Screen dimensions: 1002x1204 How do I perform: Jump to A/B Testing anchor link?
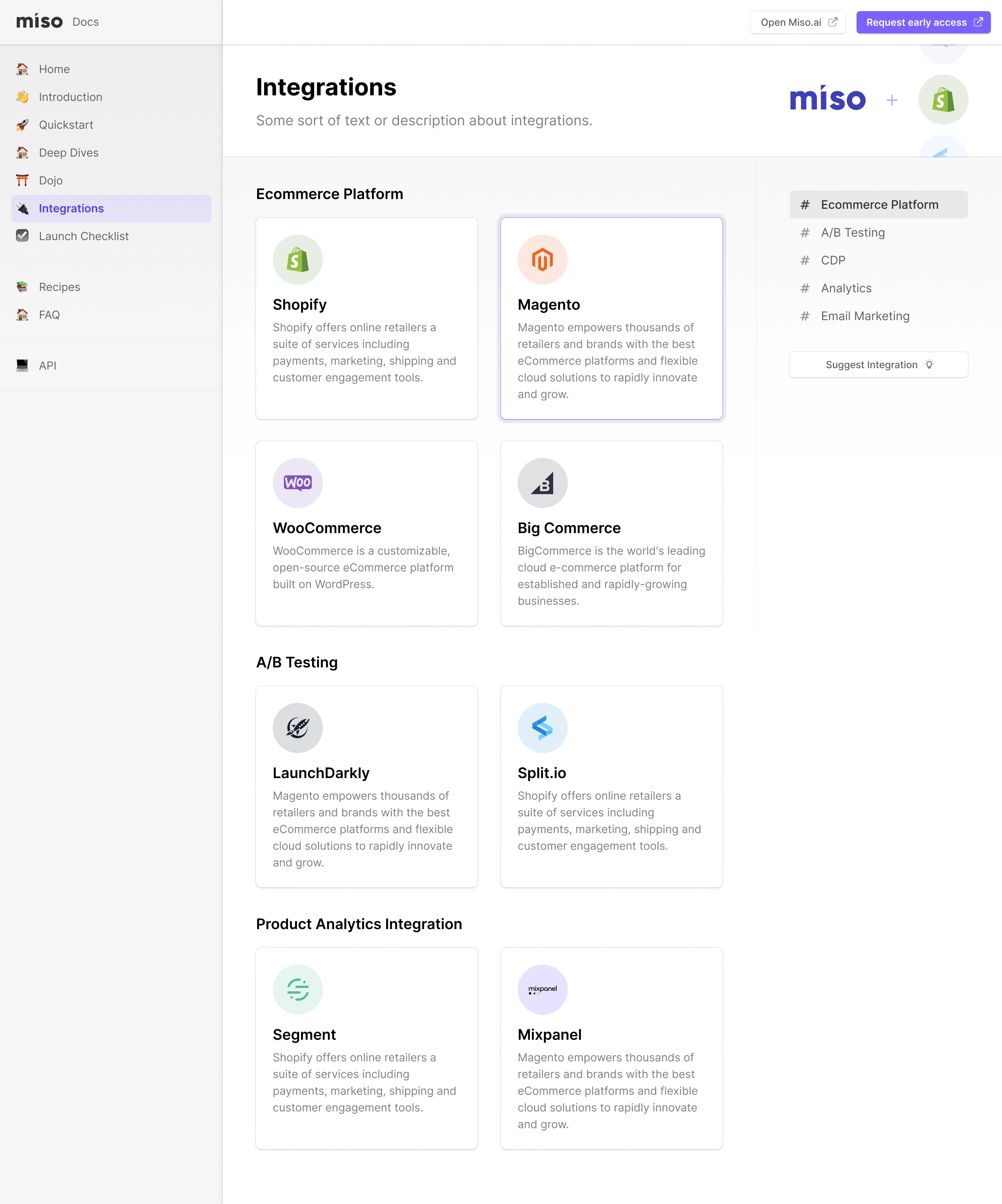click(878, 232)
